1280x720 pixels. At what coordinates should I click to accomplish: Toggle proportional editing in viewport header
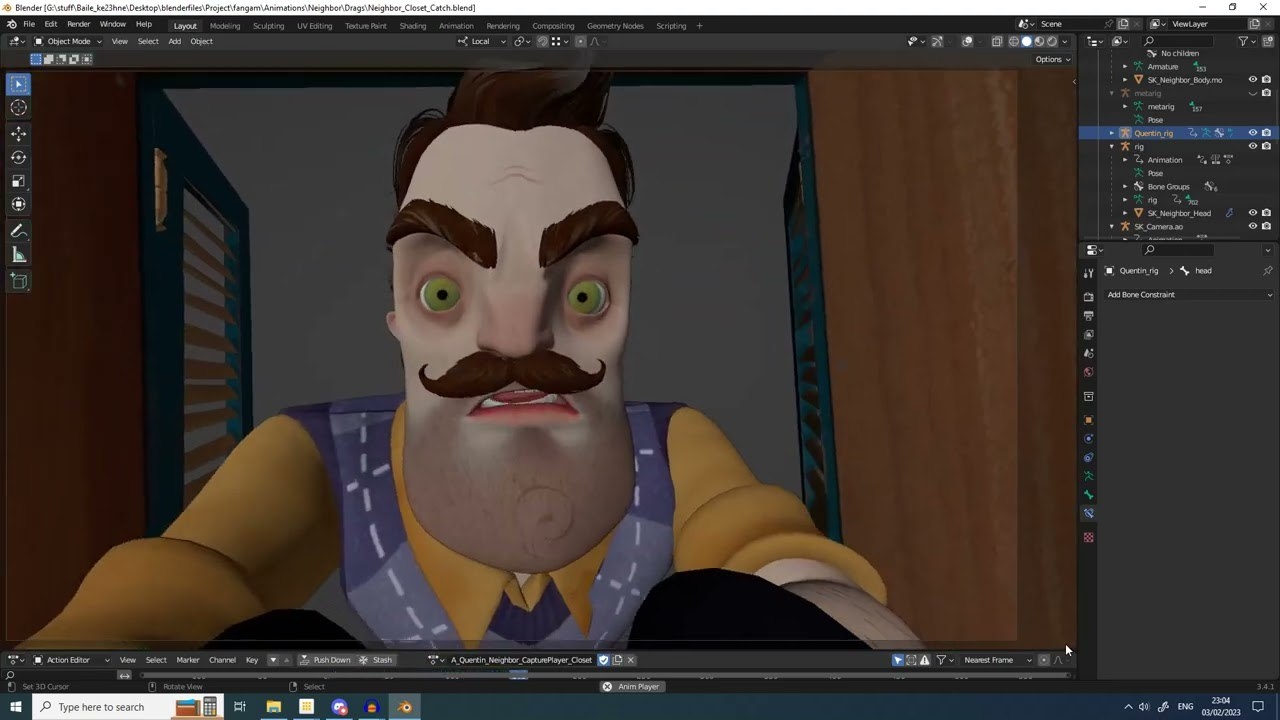click(x=580, y=41)
